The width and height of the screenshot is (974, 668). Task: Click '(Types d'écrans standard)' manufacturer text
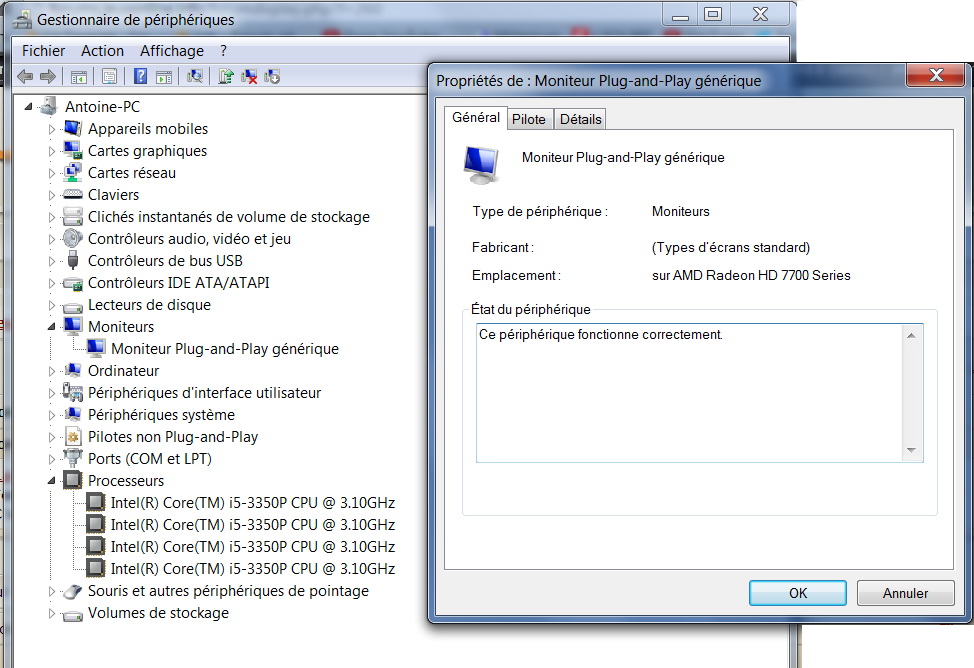pos(730,247)
